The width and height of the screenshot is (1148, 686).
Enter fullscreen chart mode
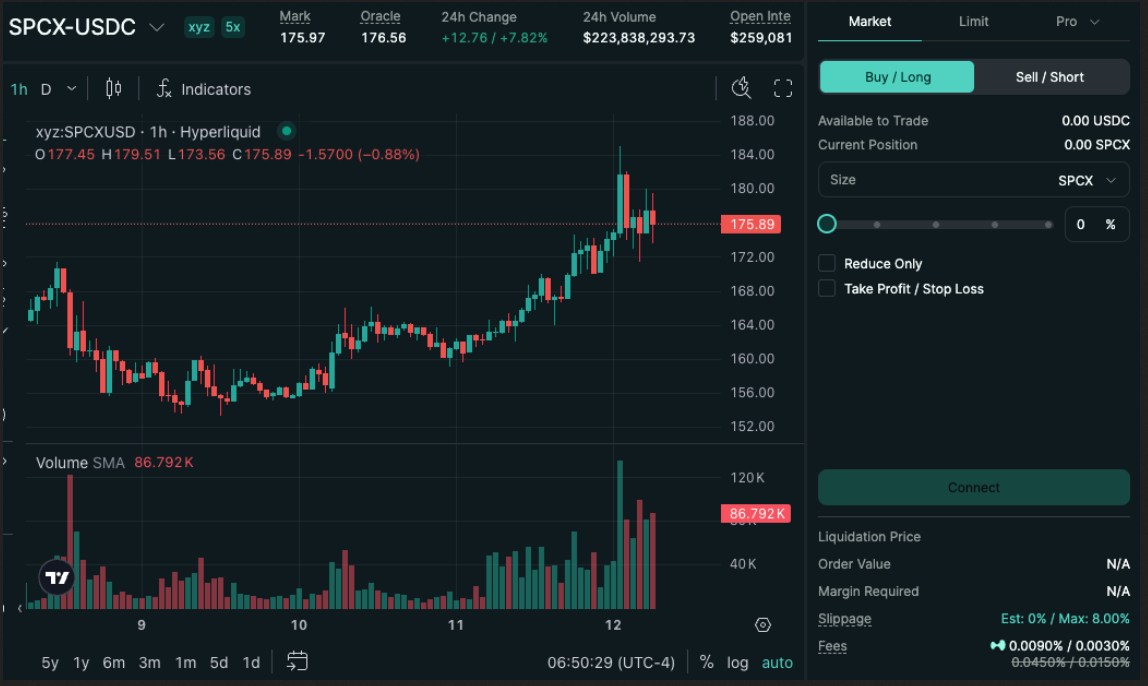(x=783, y=88)
